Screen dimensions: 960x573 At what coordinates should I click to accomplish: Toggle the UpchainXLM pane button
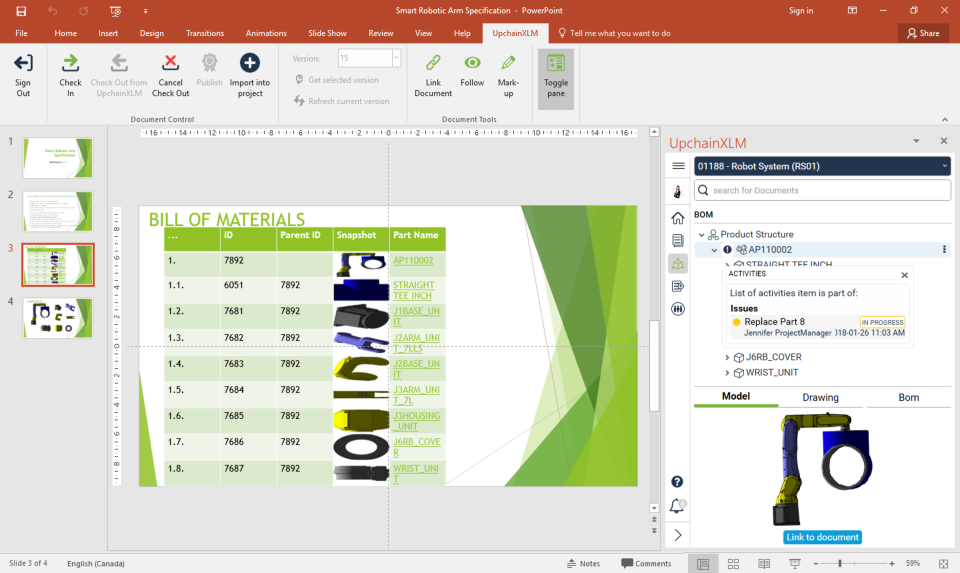tap(556, 75)
